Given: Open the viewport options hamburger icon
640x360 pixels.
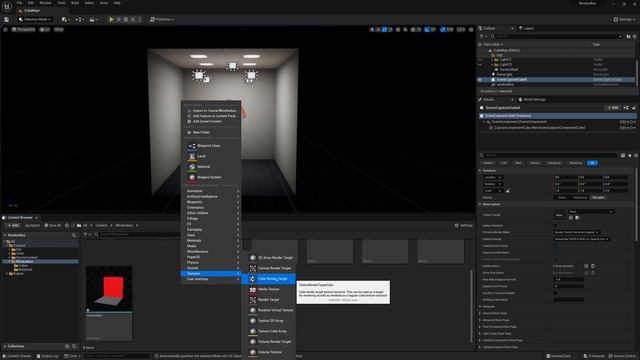Looking at the screenshot, I should pyautogui.click(x=5, y=29).
